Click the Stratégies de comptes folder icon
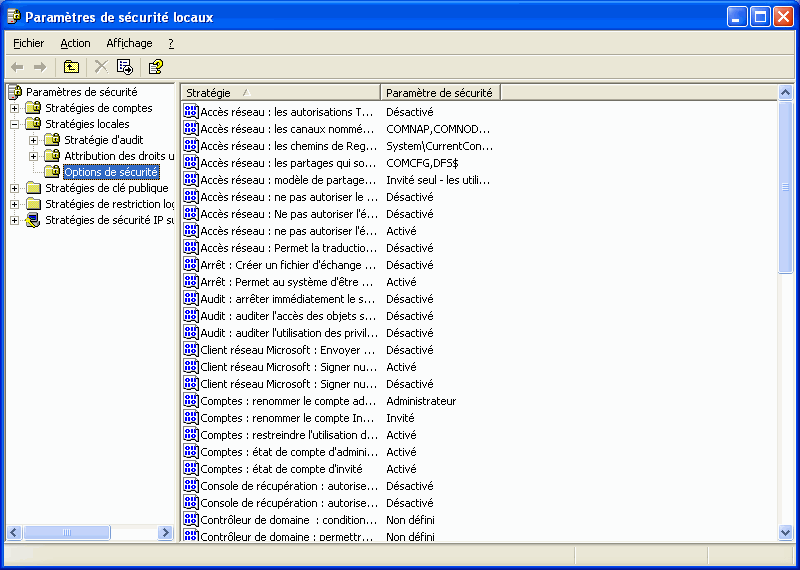 [33, 108]
